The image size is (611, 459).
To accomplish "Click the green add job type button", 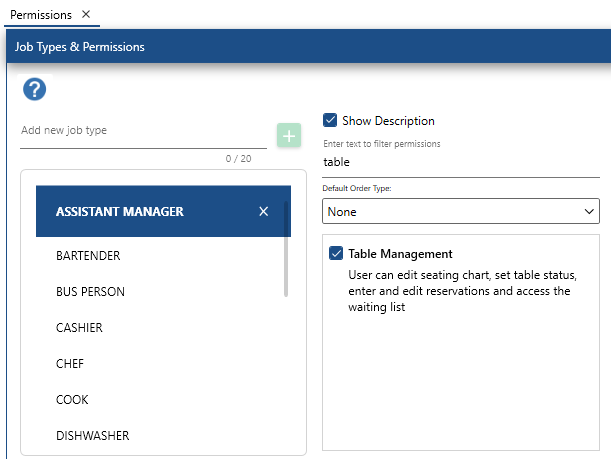I will coord(289,136).
